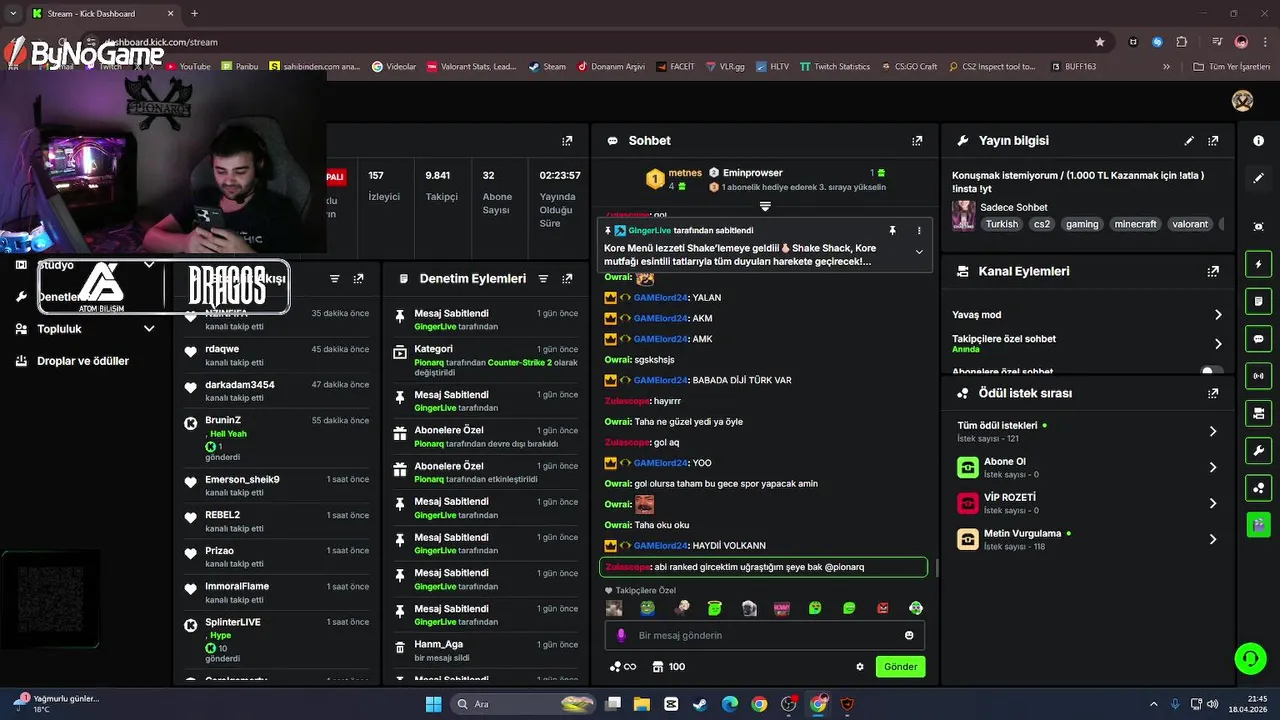This screenshot has height=720, width=1280.
Task: Open Eminprowser in gift leaderboard
Action: (x=752, y=173)
